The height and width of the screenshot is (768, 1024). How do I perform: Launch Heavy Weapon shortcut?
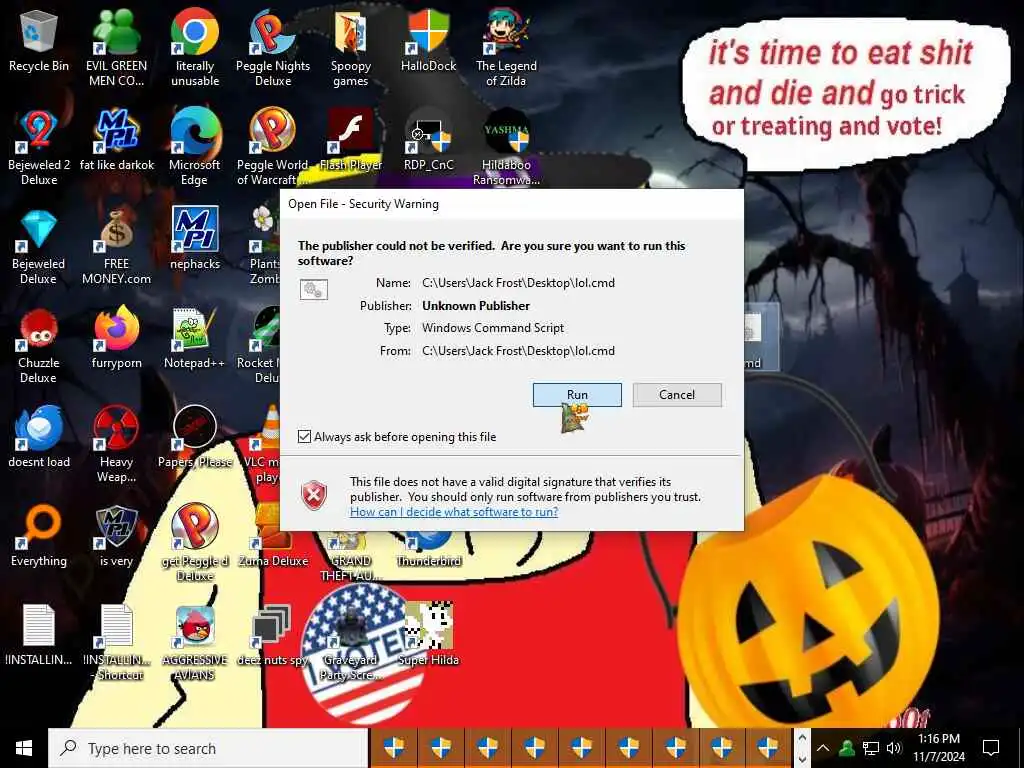pyautogui.click(x=116, y=445)
